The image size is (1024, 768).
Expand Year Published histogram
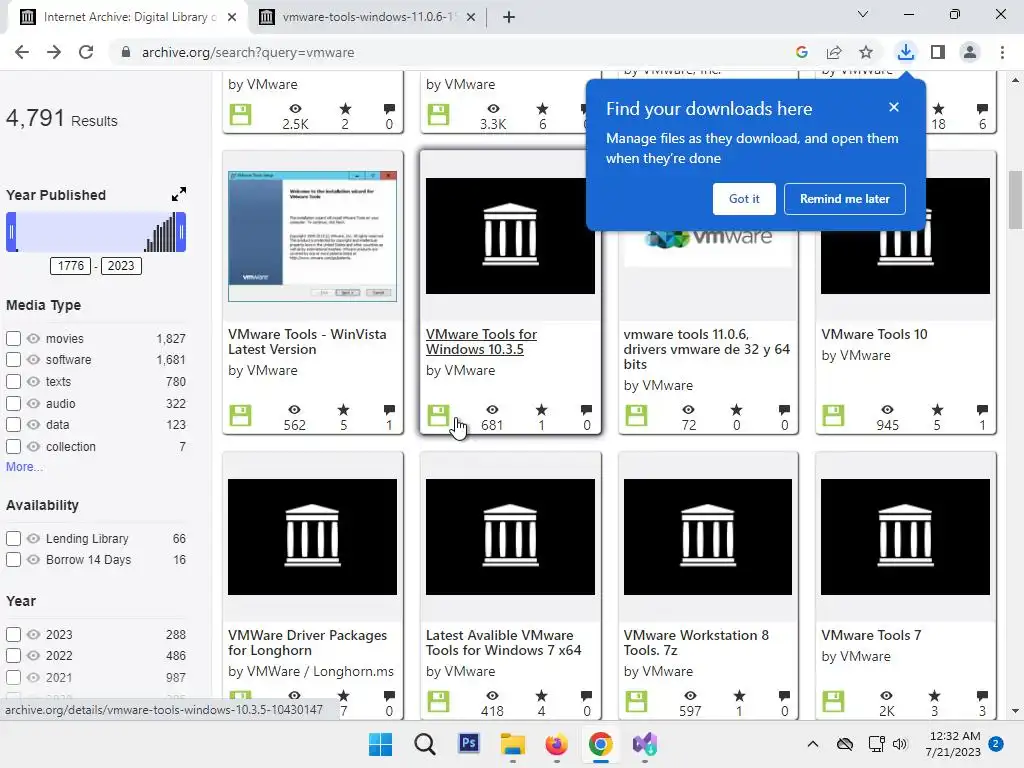[x=178, y=195]
